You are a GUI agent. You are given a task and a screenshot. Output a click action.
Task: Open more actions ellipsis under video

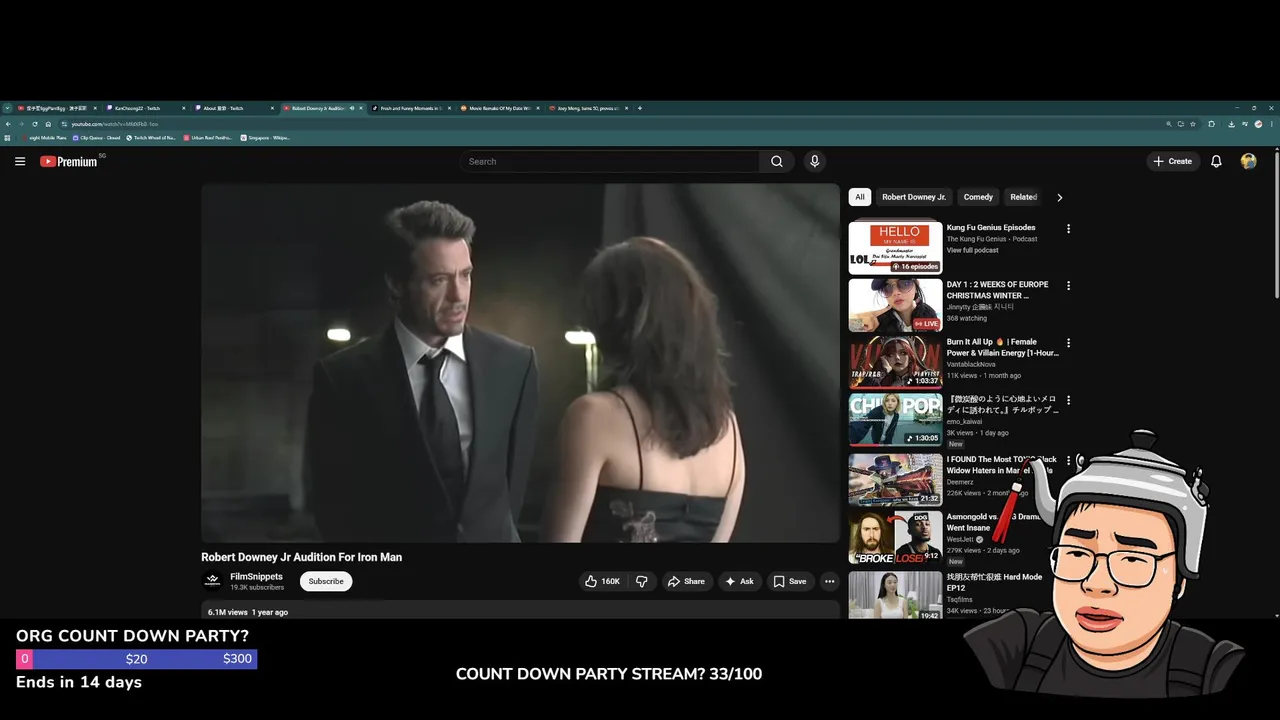(x=829, y=581)
